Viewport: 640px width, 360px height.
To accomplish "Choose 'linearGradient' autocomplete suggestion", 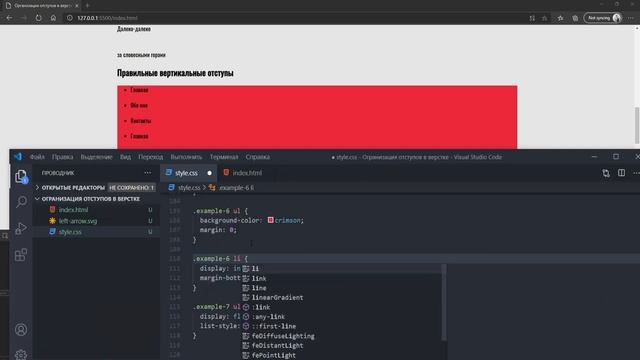I will pos(341,298).
